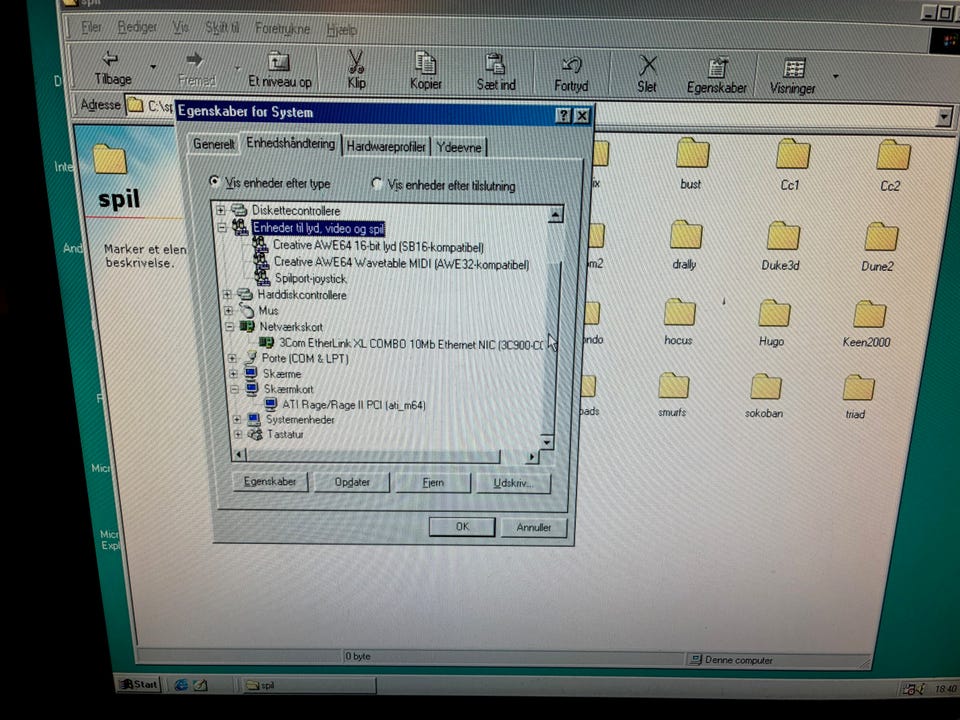The width and height of the screenshot is (960, 720).
Task: Click the Slet delete icon
Action: pyautogui.click(x=647, y=66)
